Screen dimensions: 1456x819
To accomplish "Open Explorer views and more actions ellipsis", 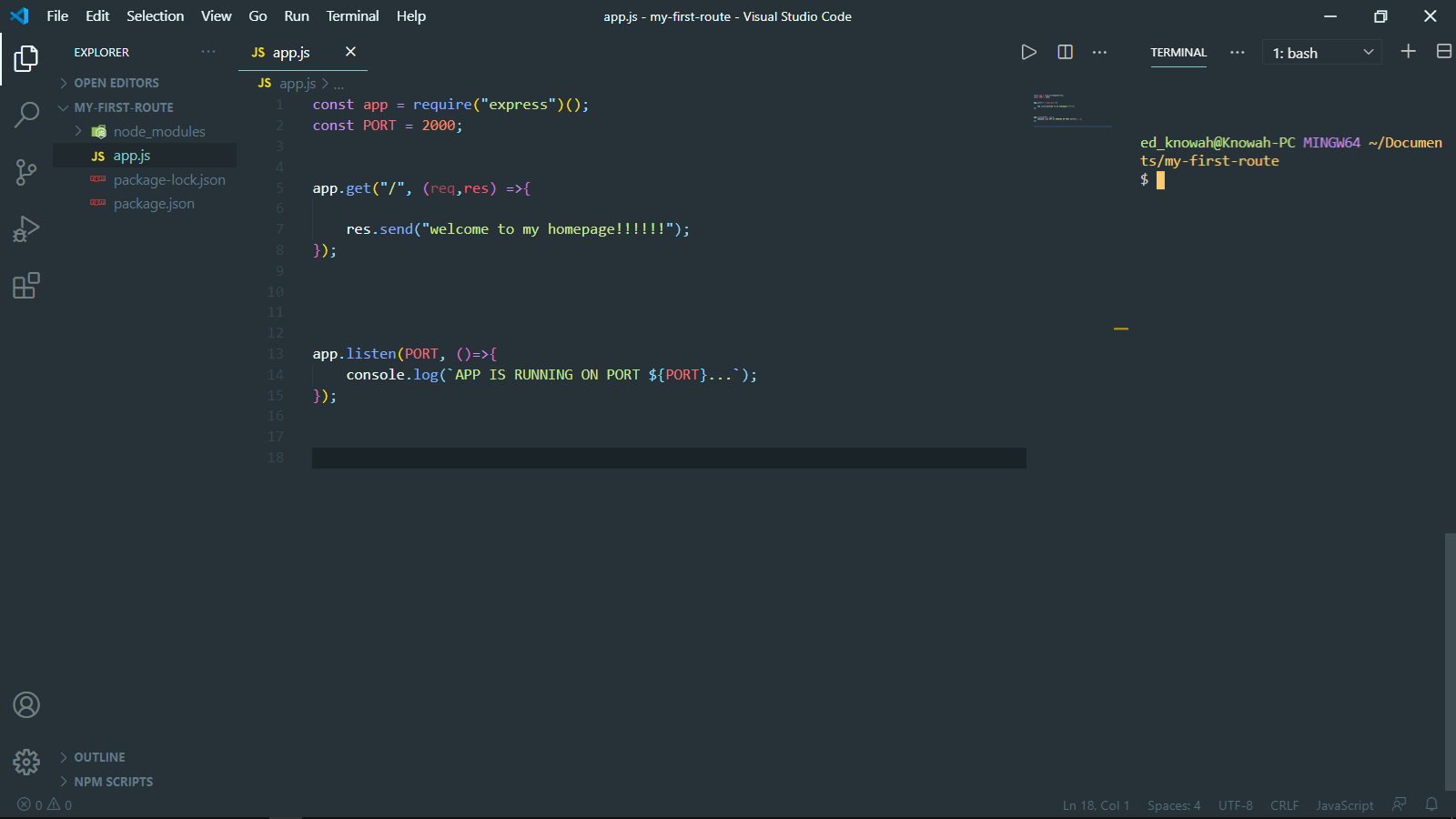I will tap(208, 52).
